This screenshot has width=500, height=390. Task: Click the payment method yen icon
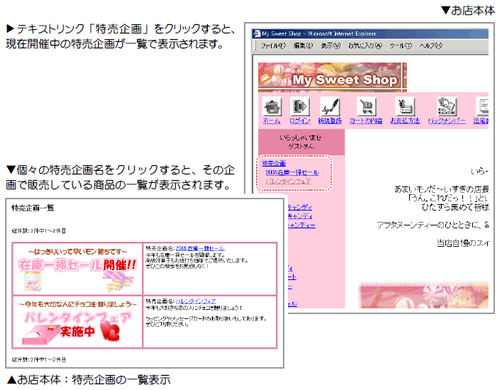pos(405,107)
